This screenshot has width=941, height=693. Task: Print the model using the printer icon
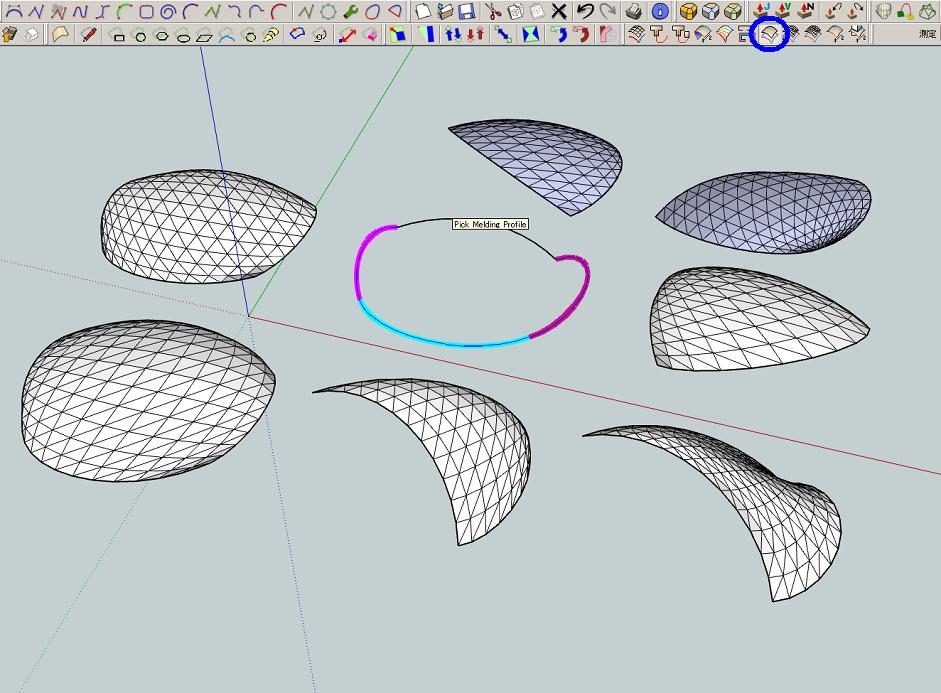(x=634, y=11)
